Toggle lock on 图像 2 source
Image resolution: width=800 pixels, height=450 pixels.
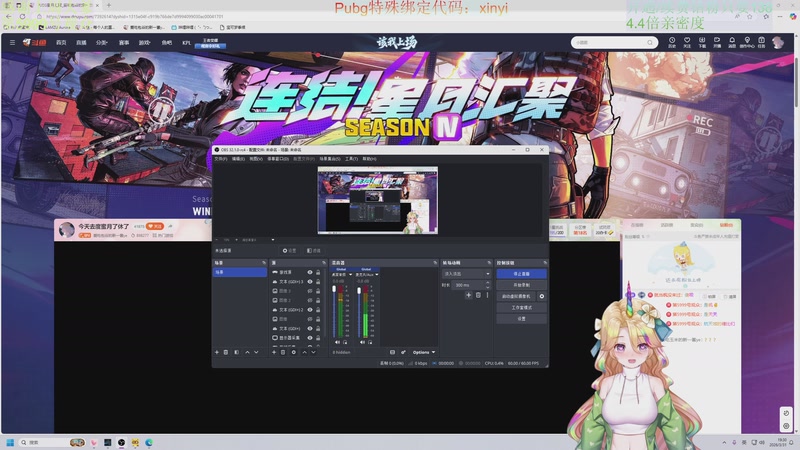318,300
